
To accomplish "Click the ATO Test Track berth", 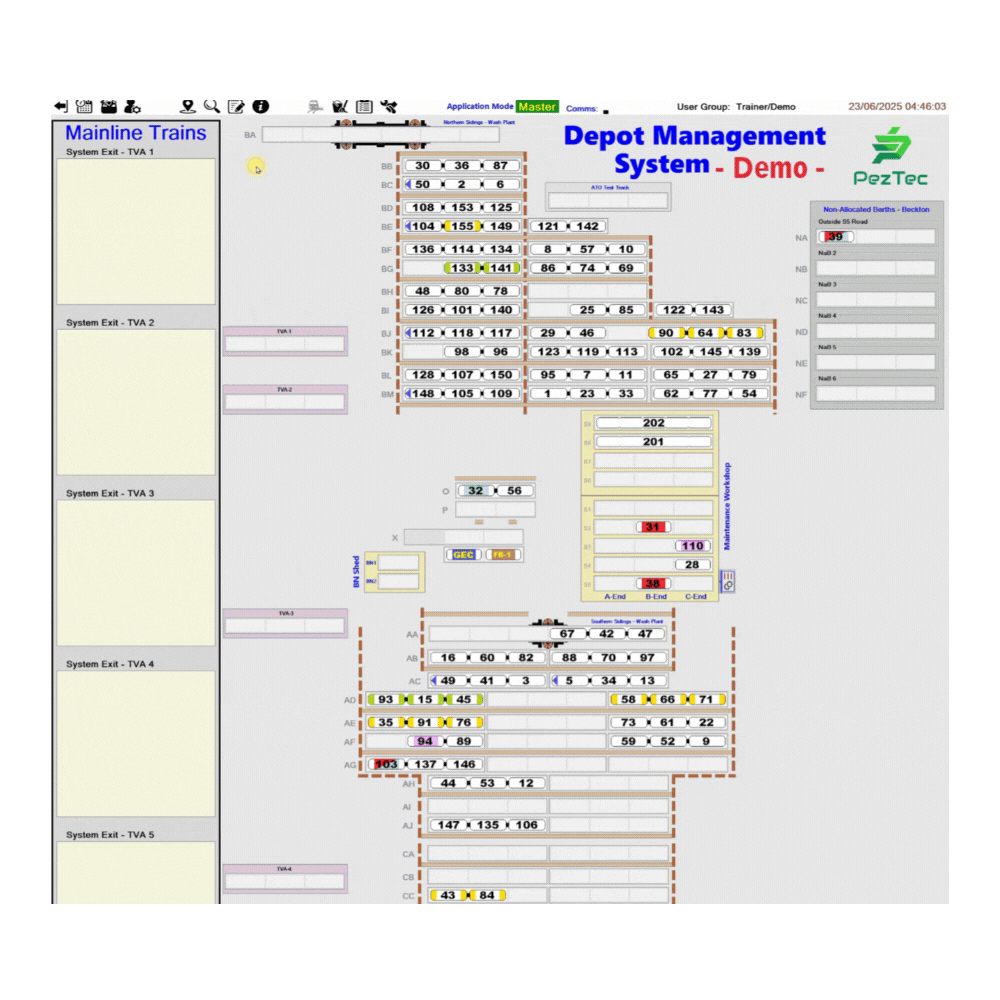I will pyautogui.click(x=608, y=200).
